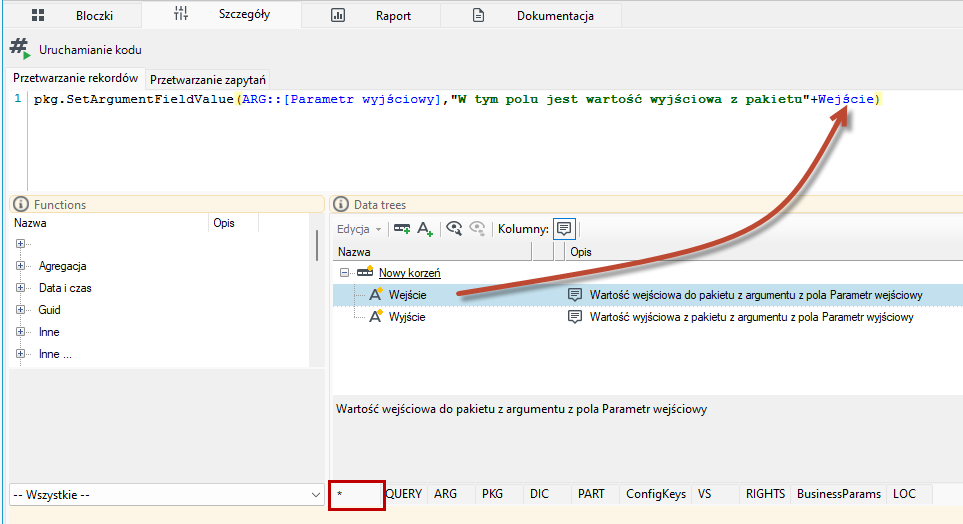Select the ConfigKeys data tree tab

(x=655, y=494)
